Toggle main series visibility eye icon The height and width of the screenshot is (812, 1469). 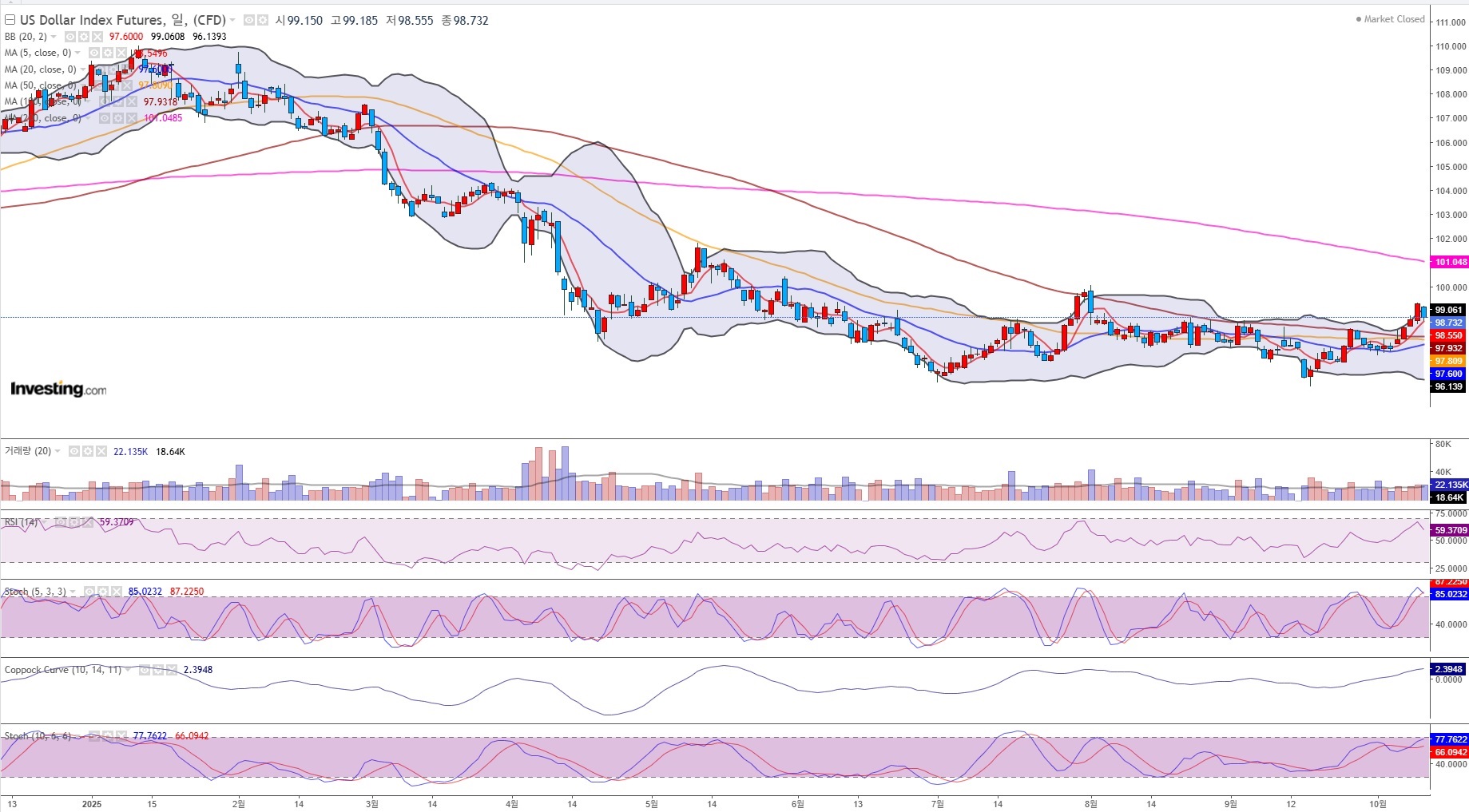pyautogui.click(x=248, y=20)
